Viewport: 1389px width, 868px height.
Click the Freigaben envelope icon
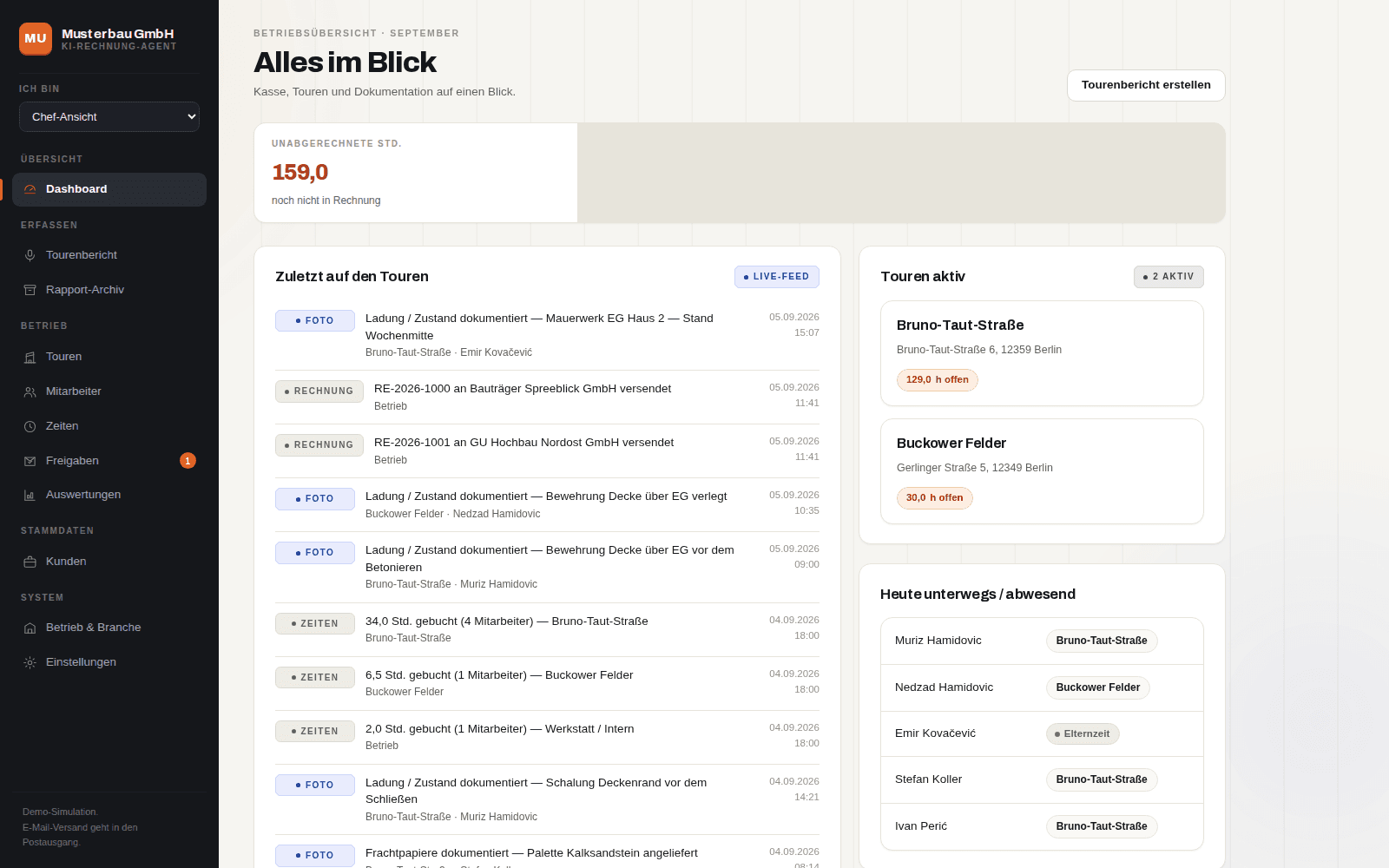pos(30,461)
